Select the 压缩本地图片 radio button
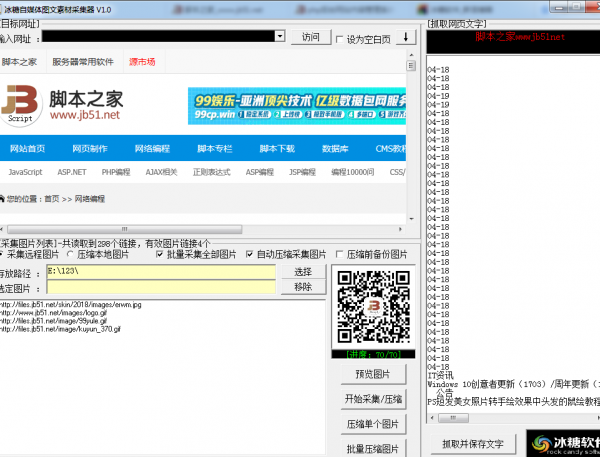Screen dimensions: 600x457 (68, 255)
